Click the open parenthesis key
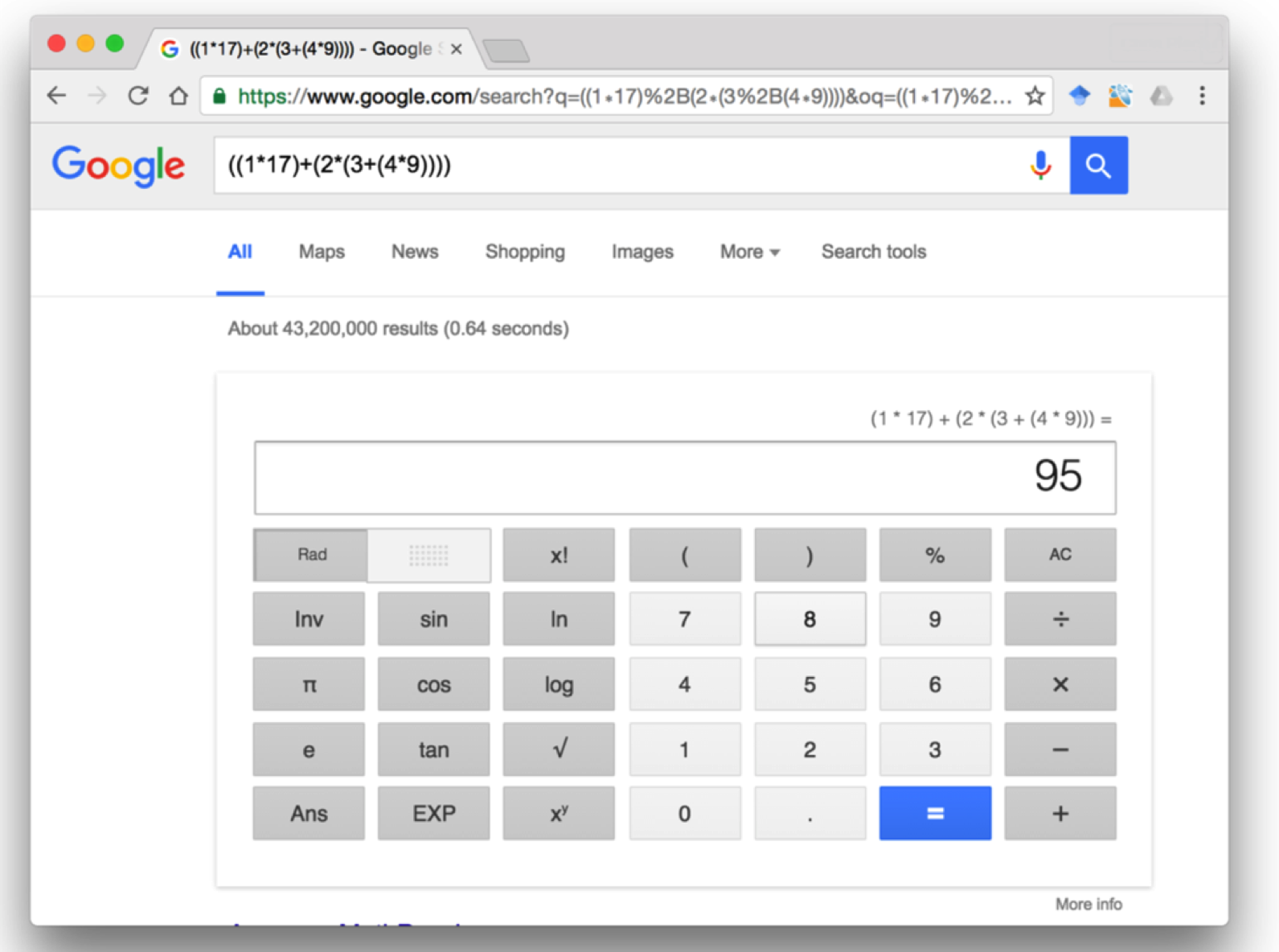This screenshot has height=952, width=1279. (684, 555)
